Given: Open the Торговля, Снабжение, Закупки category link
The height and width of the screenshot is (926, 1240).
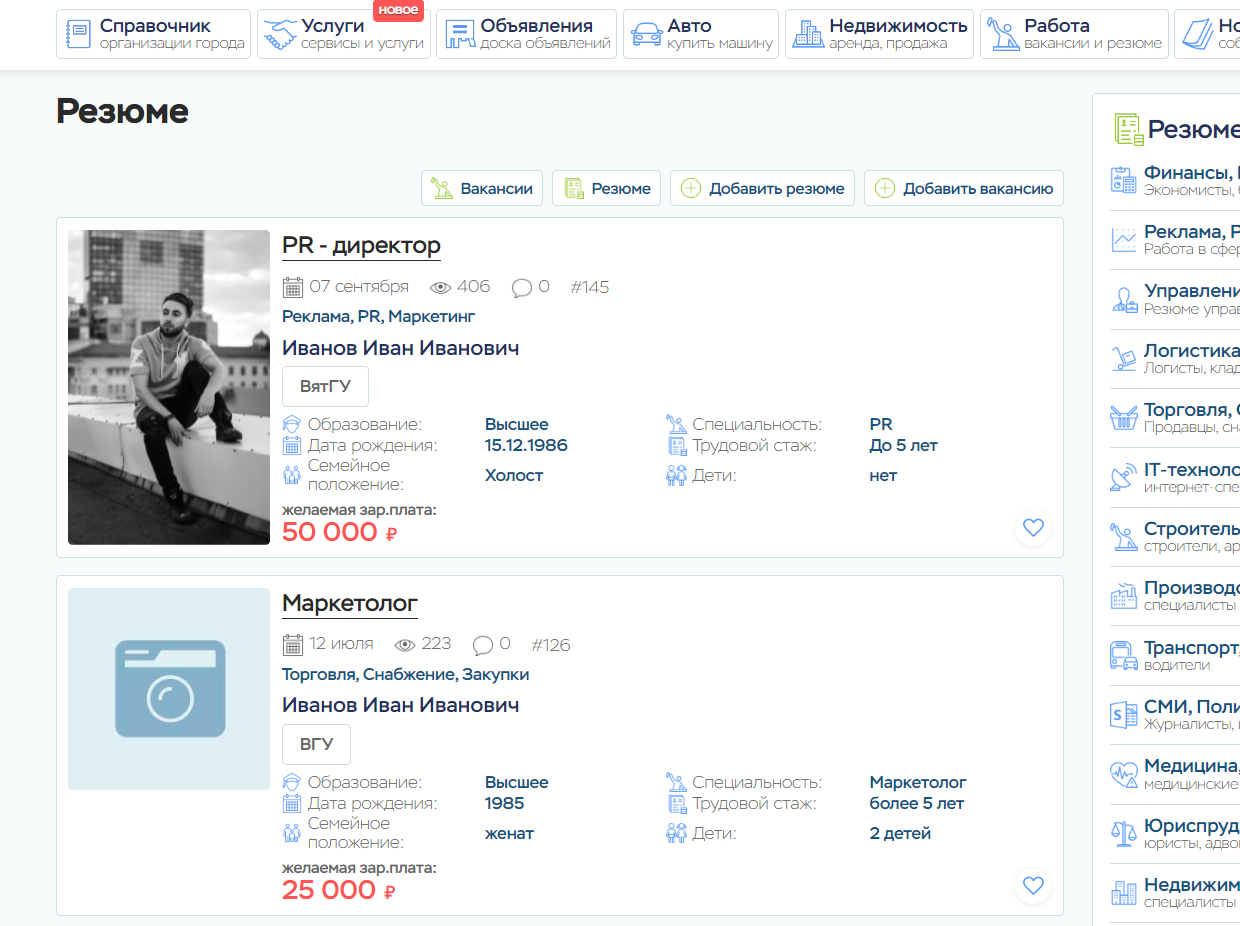Looking at the screenshot, I should pyautogui.click(x=405, y=674).
